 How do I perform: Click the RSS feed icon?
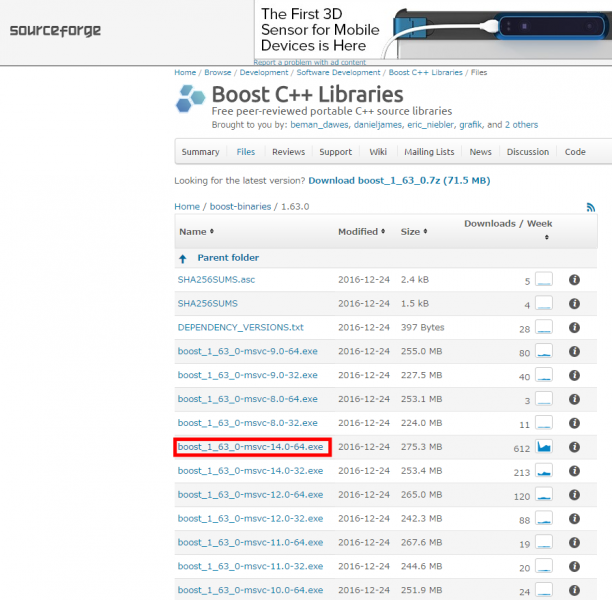pos(591,207)
